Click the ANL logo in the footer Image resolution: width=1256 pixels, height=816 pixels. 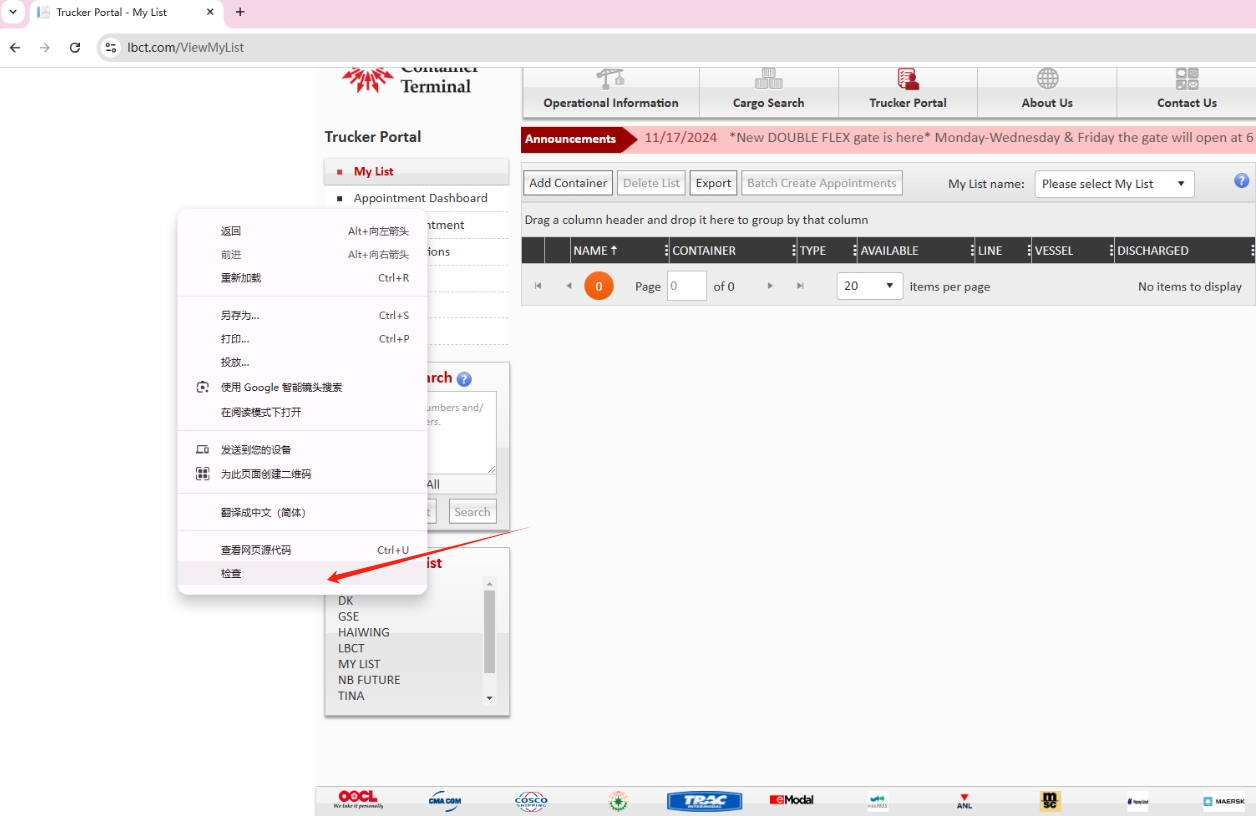pos(964,800)
